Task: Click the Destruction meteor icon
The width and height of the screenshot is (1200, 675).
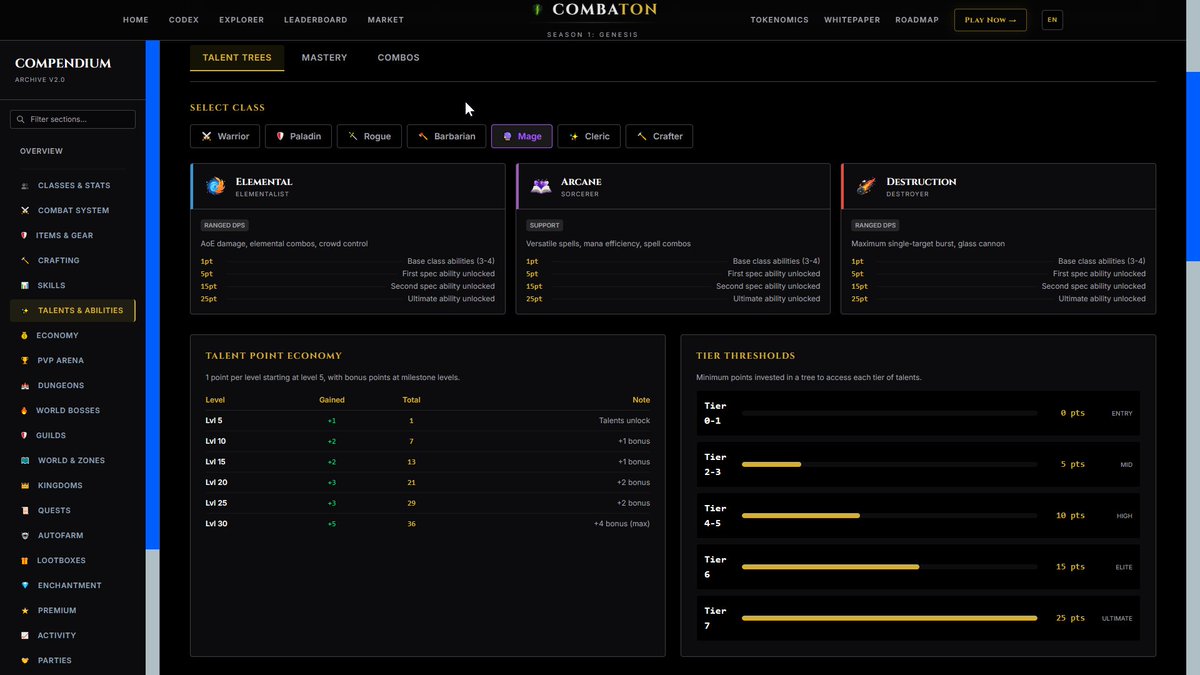Action: 866,186
